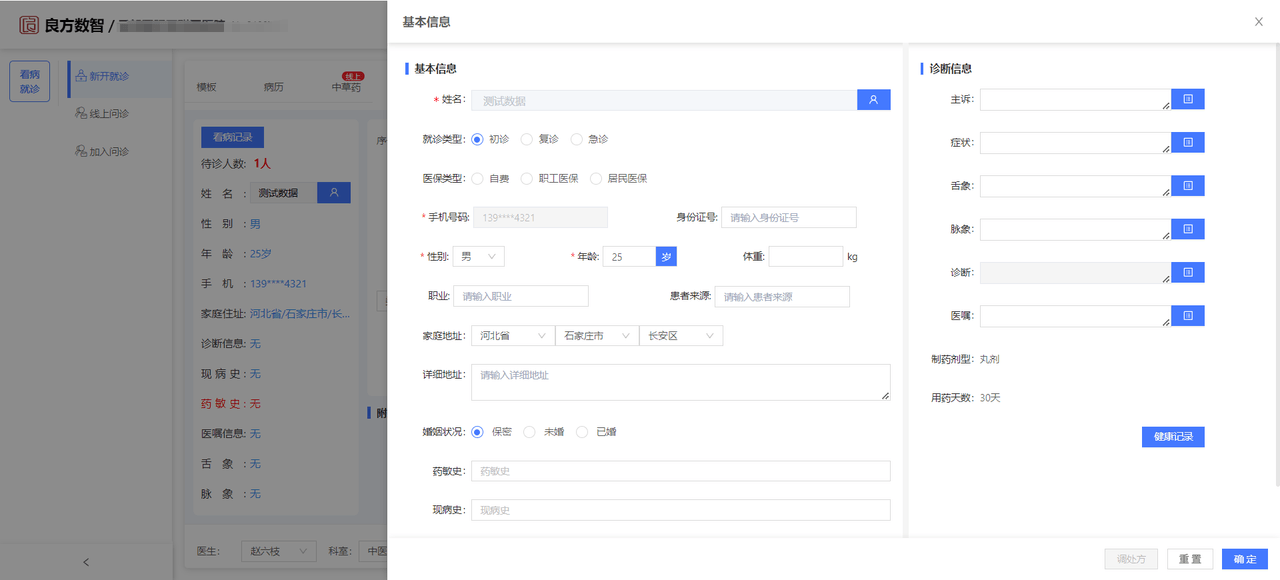Click the 看病就诊 module button
This screenshot has height=580, width=1280.
(30, 81)
